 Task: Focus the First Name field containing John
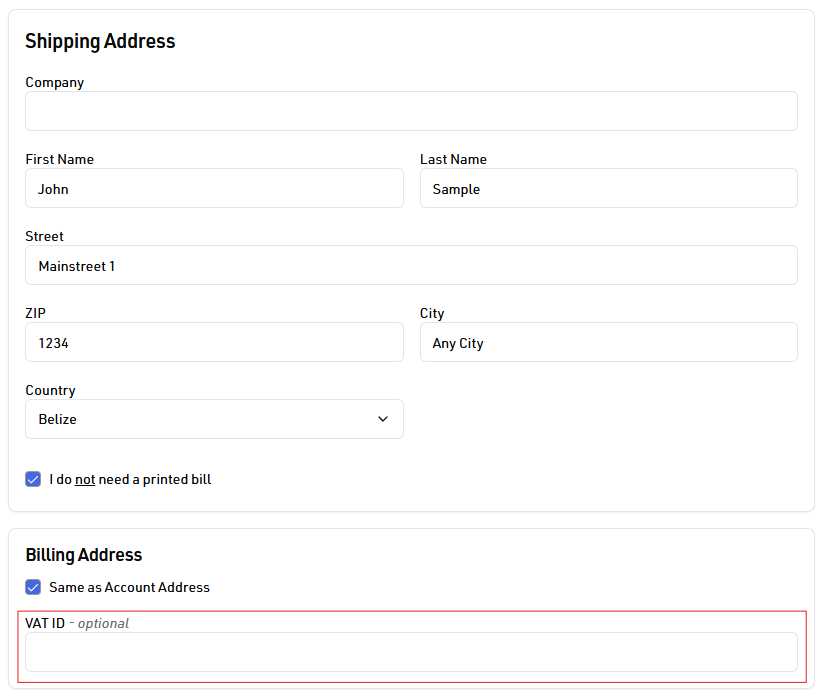pos(214,188)
